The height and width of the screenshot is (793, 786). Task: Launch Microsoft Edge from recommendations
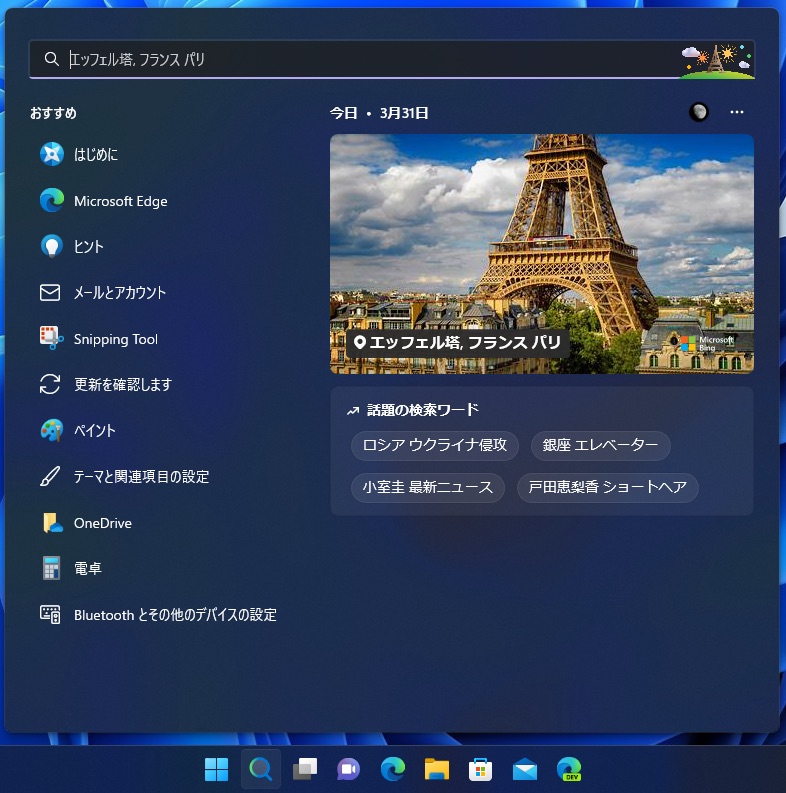point(120,201)
